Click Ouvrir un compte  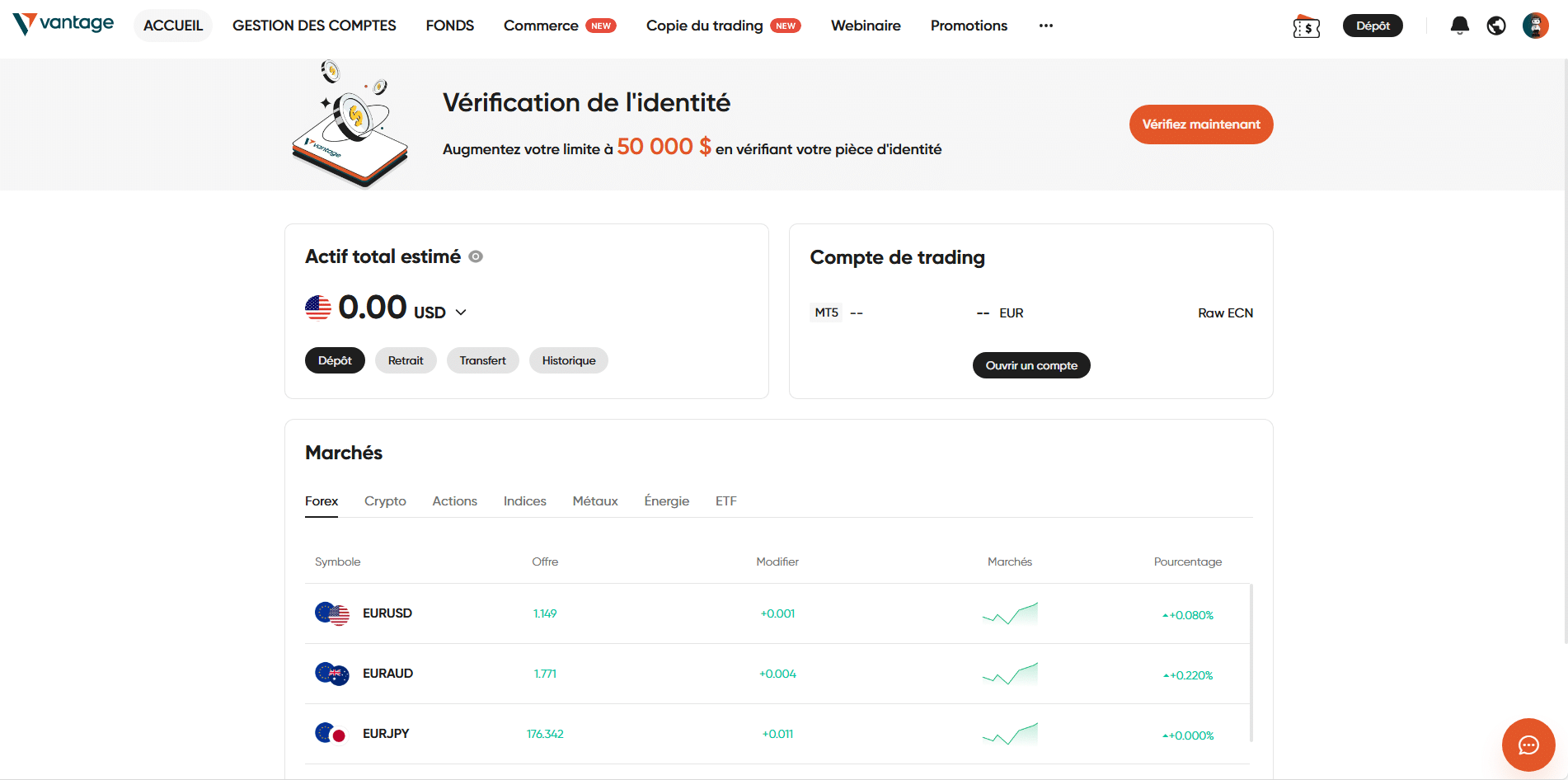(x=1030, y=365)
